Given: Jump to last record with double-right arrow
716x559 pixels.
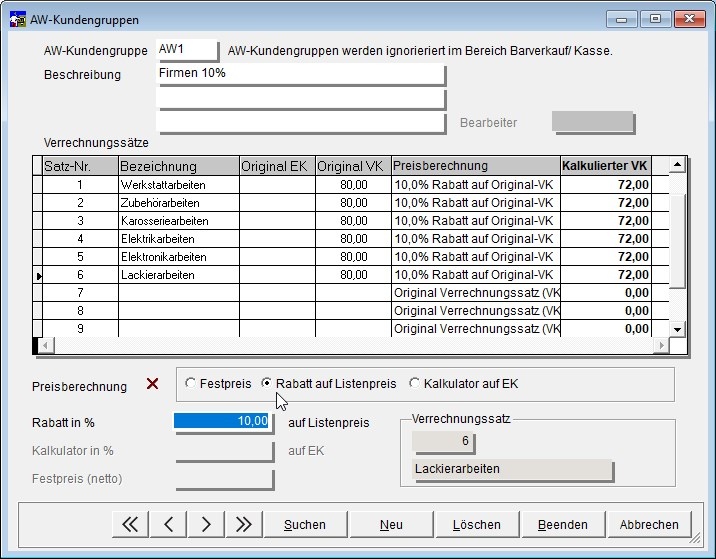Looking at the screenshot, I should click(244, 524).
